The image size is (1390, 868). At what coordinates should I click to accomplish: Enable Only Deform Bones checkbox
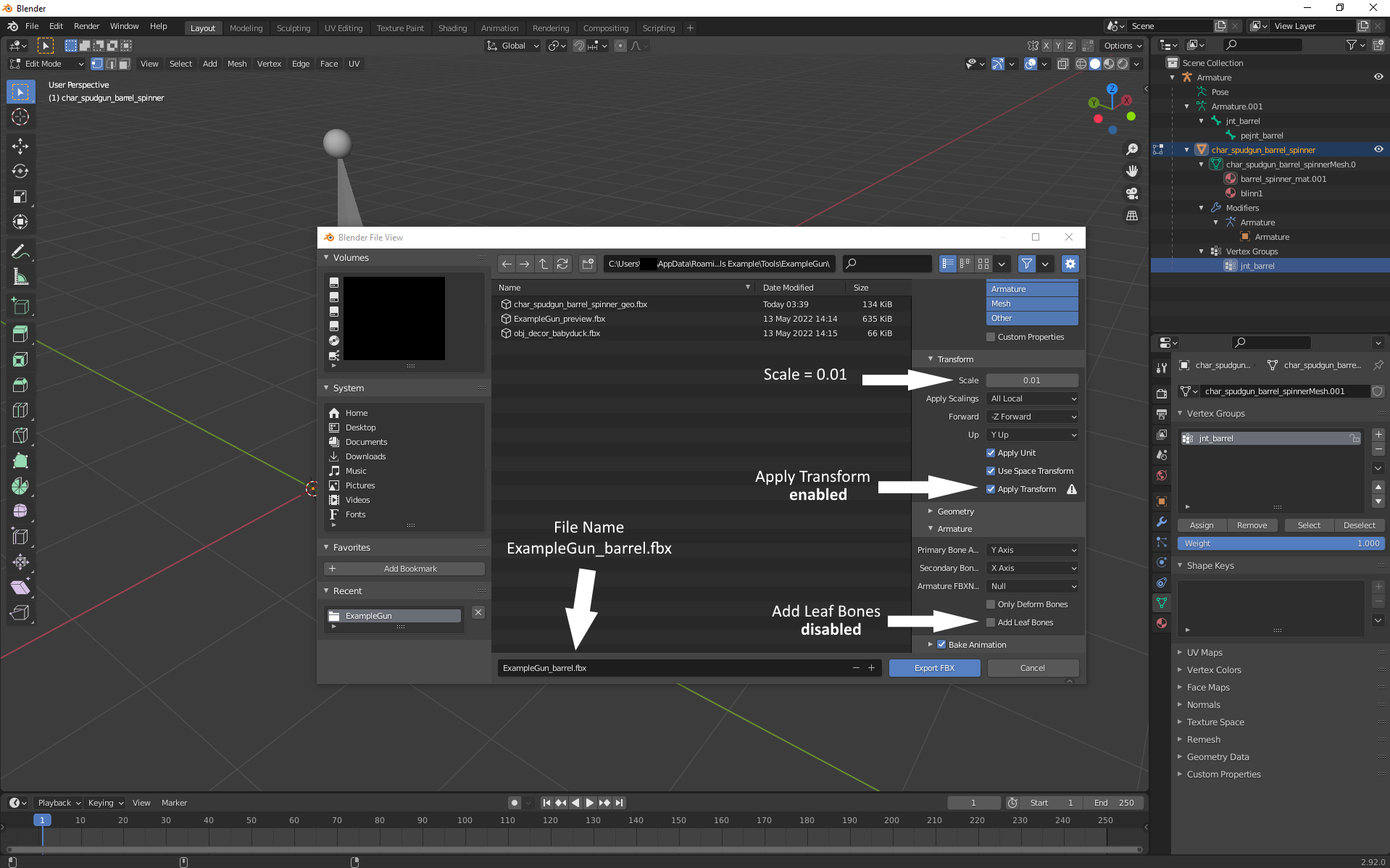tap(991, 604)
